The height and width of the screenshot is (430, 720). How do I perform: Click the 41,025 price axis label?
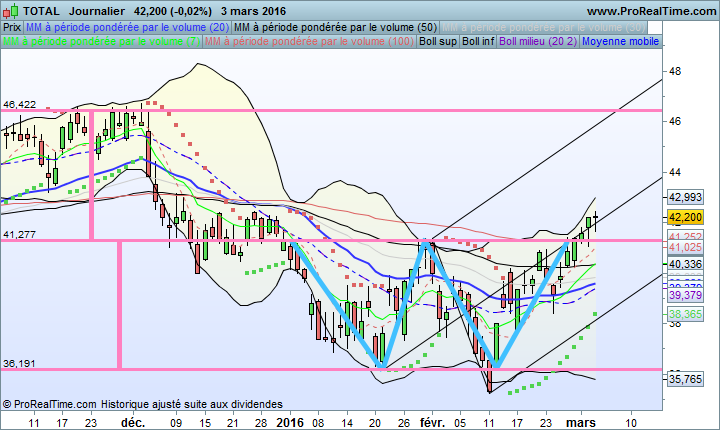tap(685, 248)
